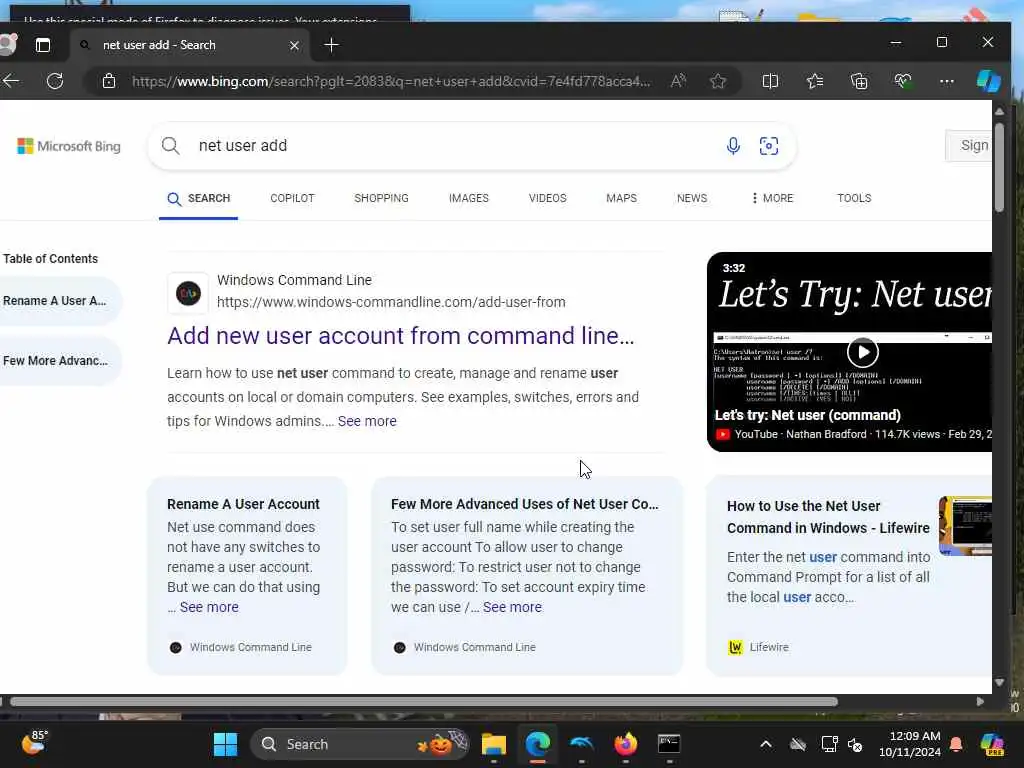Click Windows Command Line site favicon
The image size is (1024, 768).
188,293
